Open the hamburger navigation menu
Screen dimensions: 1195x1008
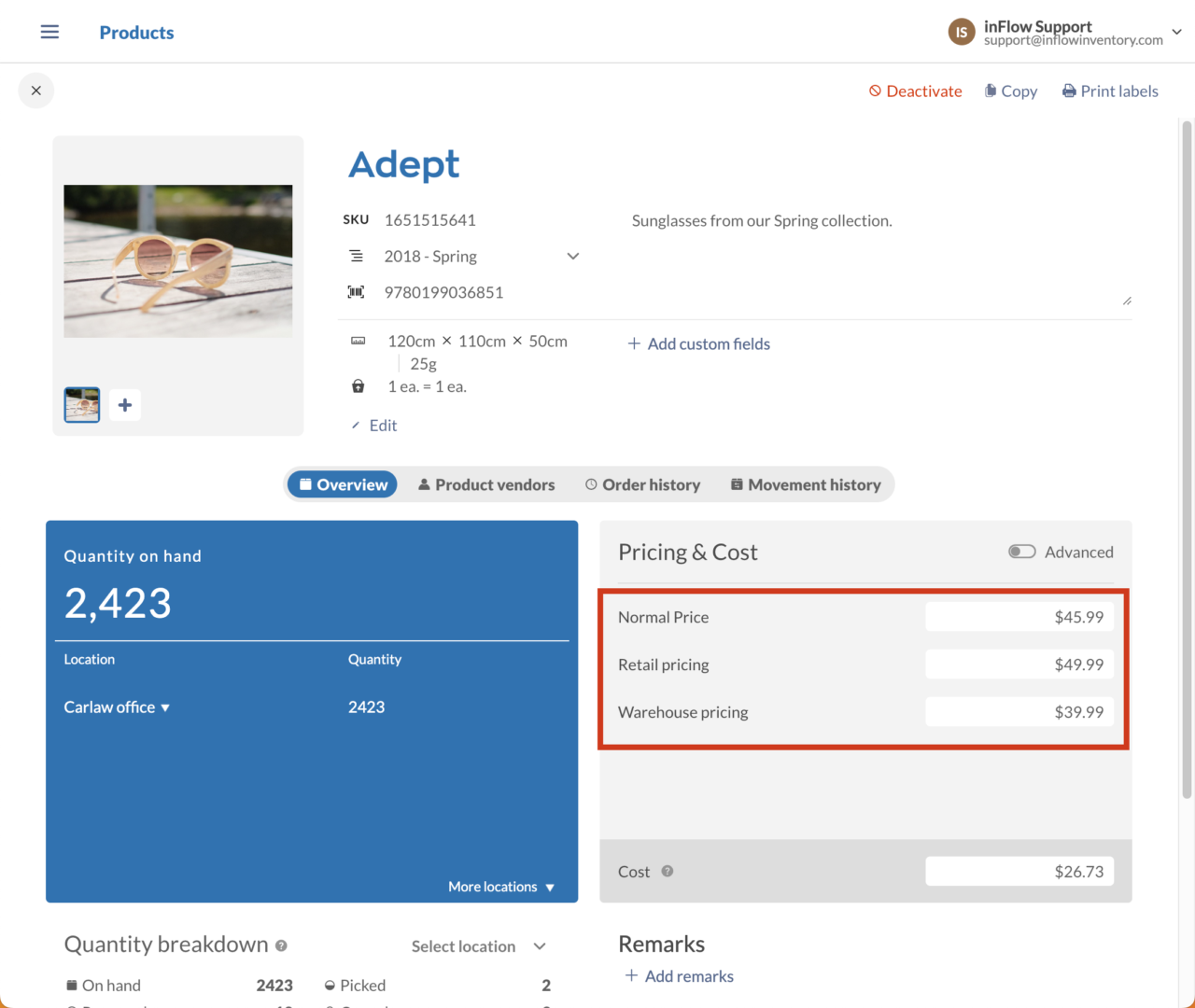pyautogui.click(x=49, y=31)
